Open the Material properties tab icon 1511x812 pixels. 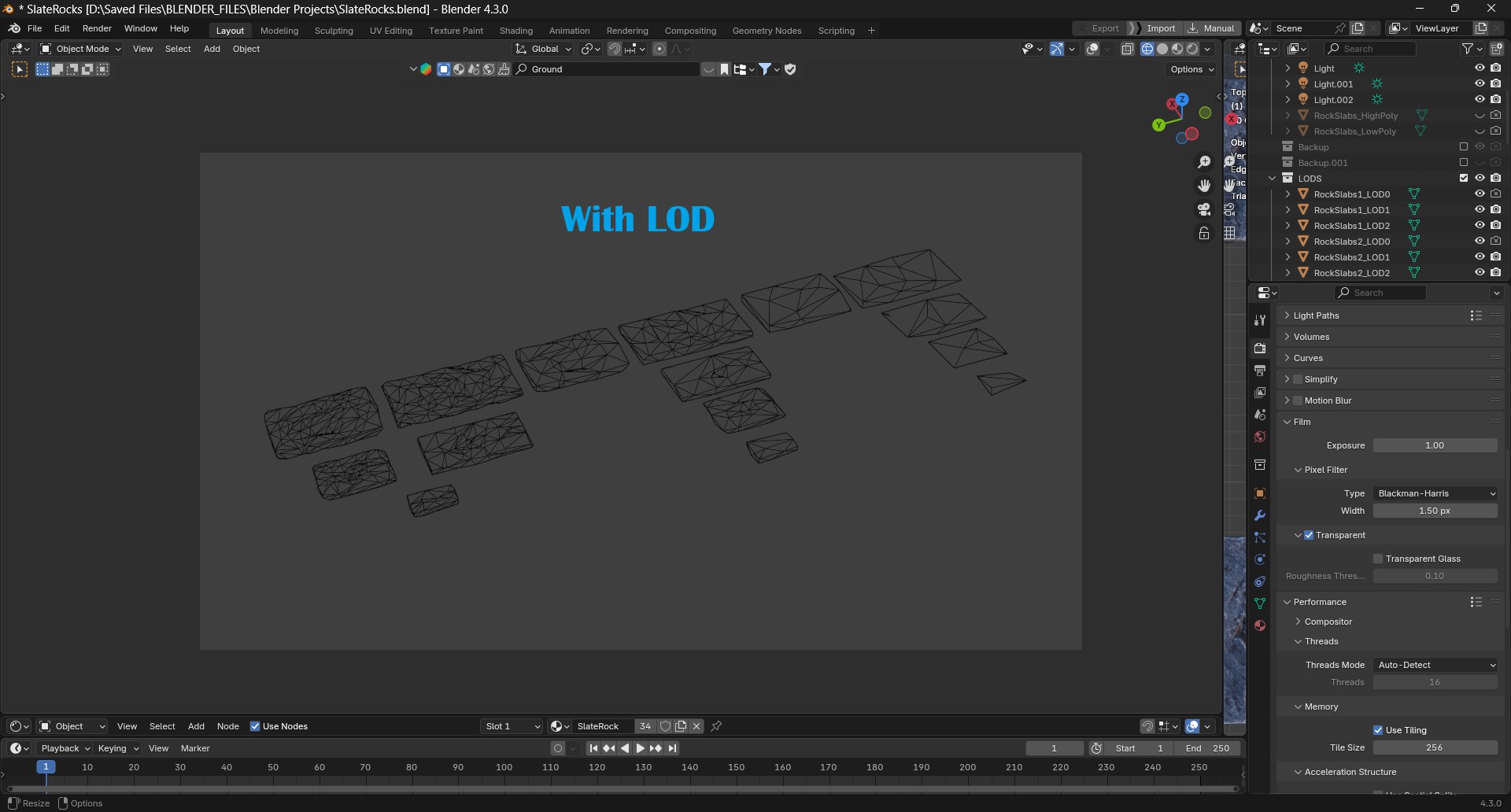[1260, 626]
